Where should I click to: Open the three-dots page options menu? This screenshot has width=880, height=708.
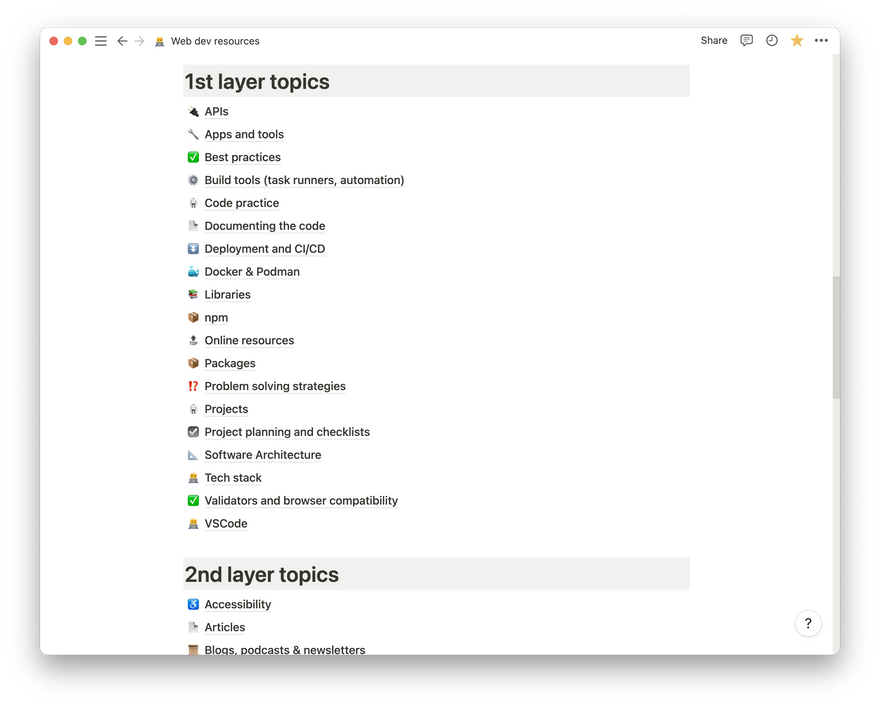[x=821, y=41]
